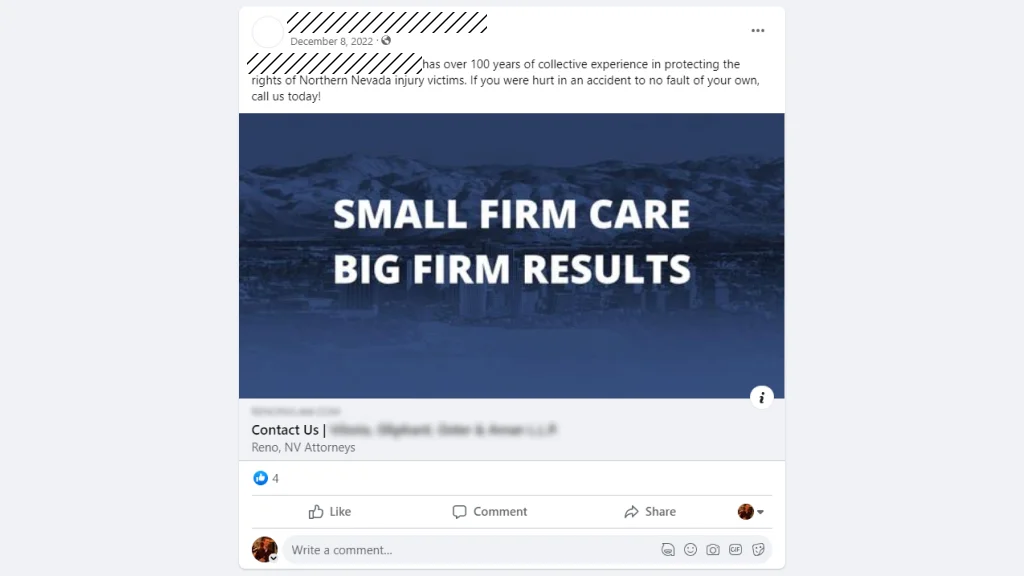
Task: Open the sticker picker in comment box
Action: 758,550
